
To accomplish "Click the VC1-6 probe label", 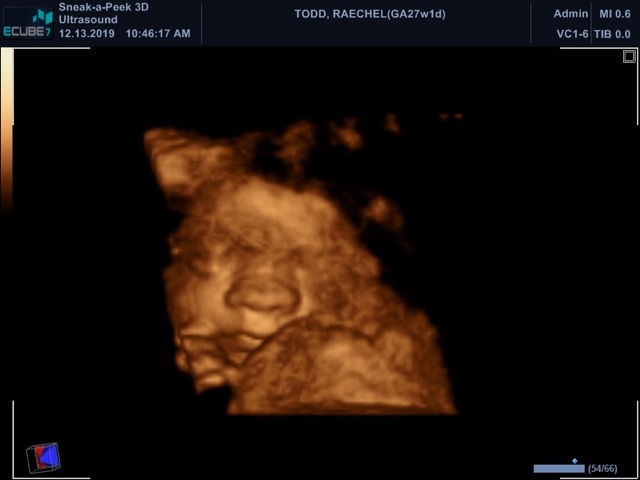I will (x=572, y=34).
